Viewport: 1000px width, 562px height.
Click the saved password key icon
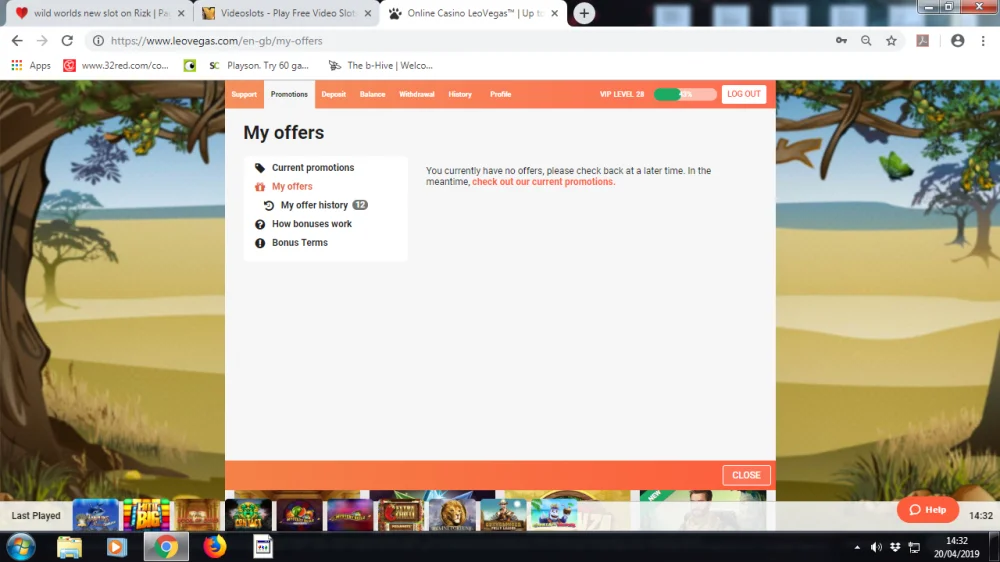click(x=841, y=41)
